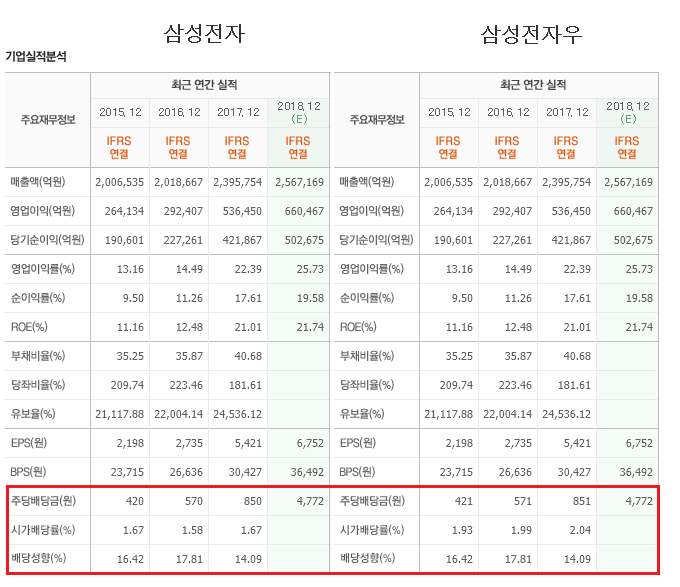Click 4,772 dividend estimate in 삼성전자 table
680x587 pixels.
click(310, 501)
